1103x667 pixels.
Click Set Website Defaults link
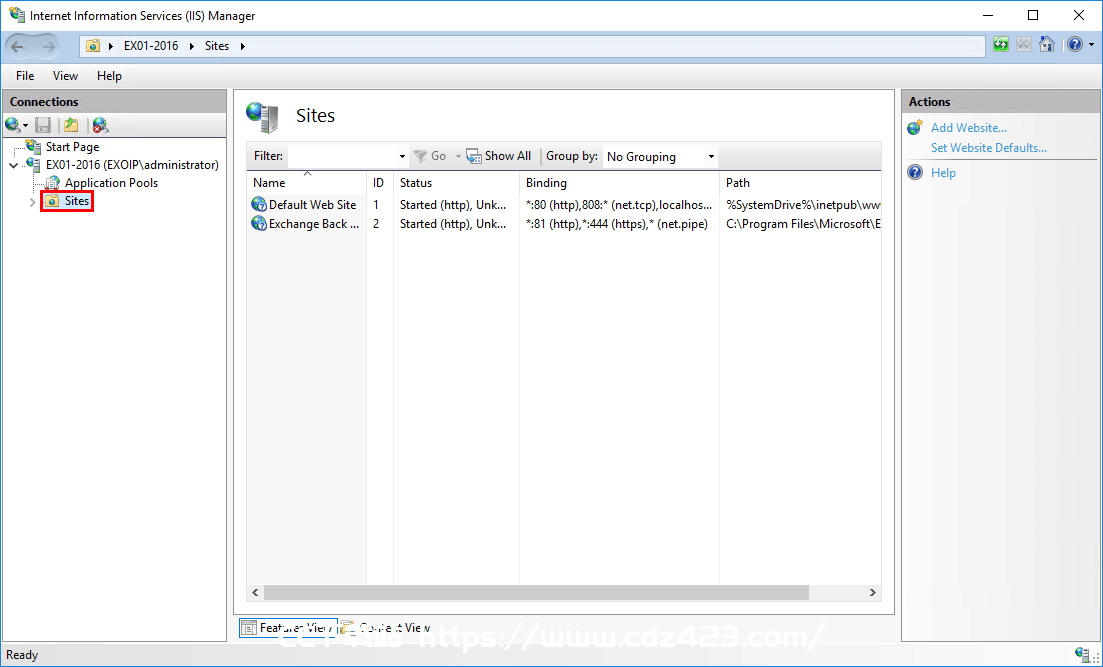(x=988, y=148)
